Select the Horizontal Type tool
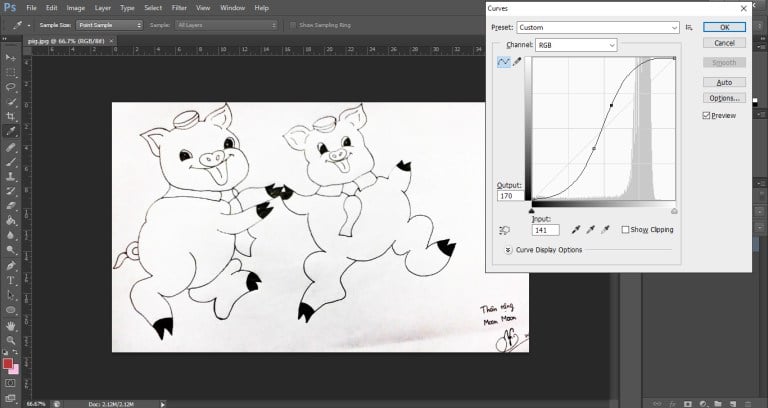 pos(10,281)
